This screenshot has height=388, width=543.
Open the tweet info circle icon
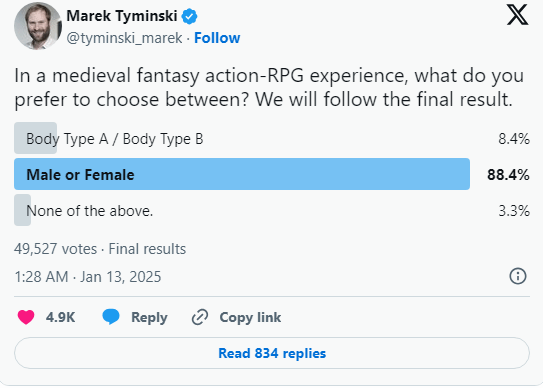coord(518,276)
